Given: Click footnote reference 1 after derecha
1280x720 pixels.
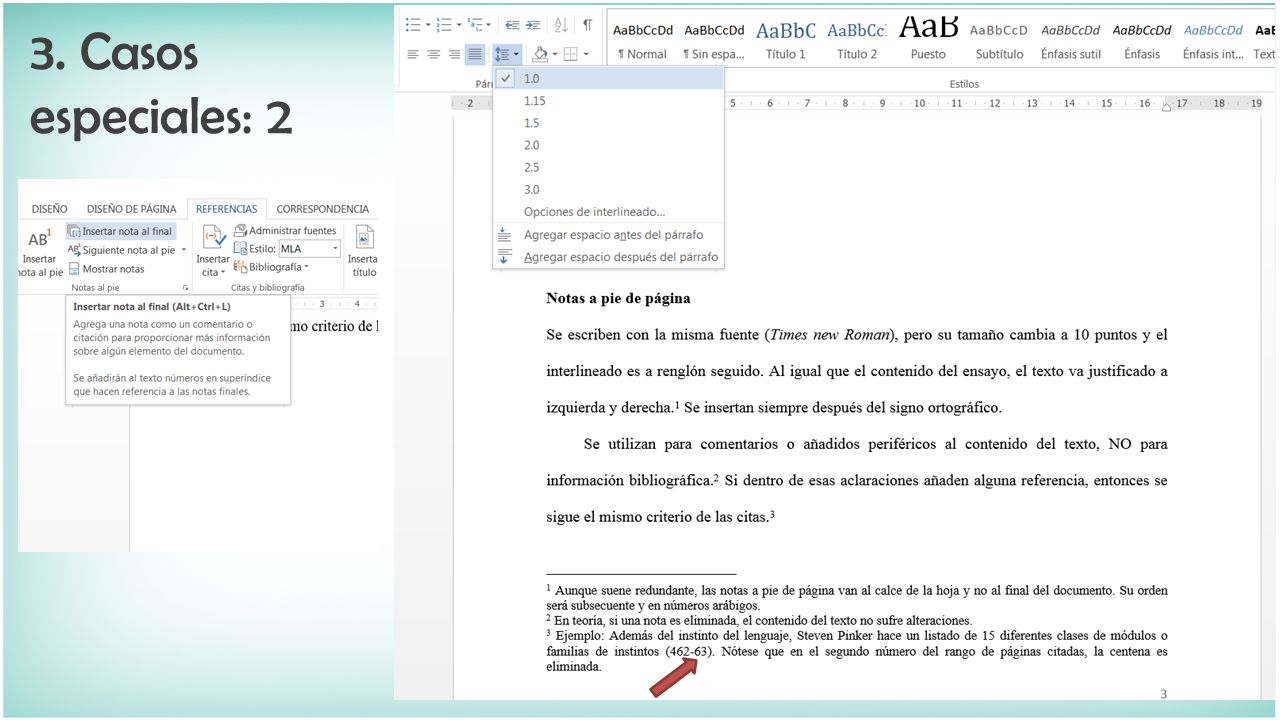Looking at the screenshot, I should 677,405.
